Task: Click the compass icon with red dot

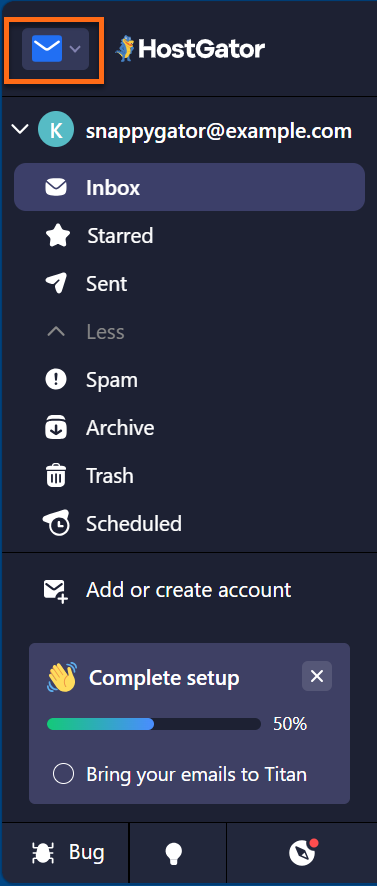Action: [303, 852]
